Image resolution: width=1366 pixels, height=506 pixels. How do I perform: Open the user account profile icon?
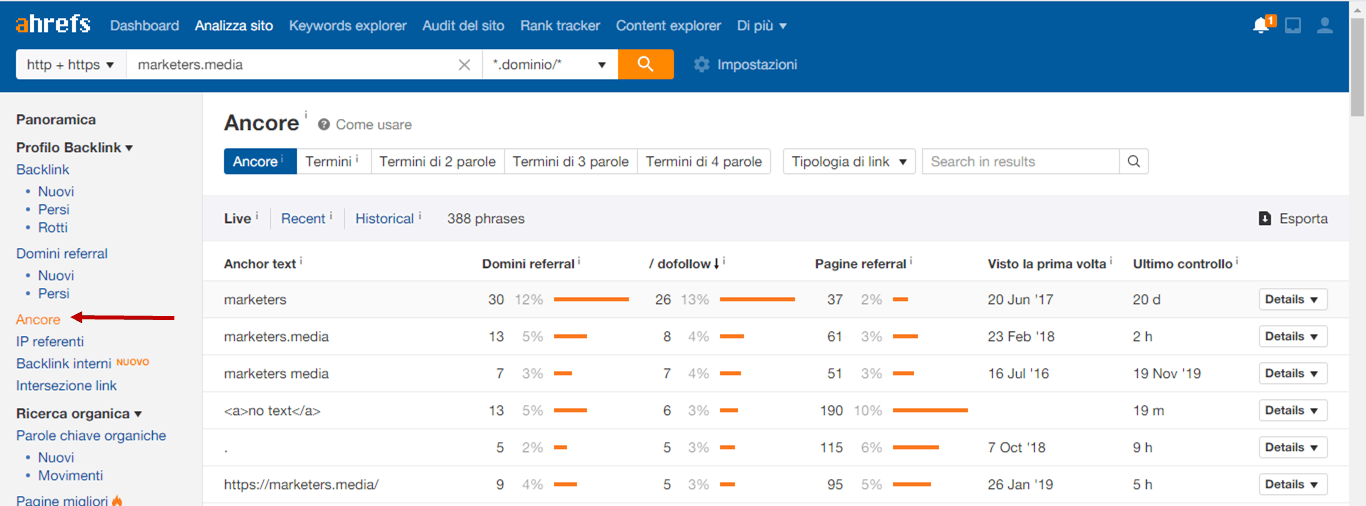click(1325, 26)
